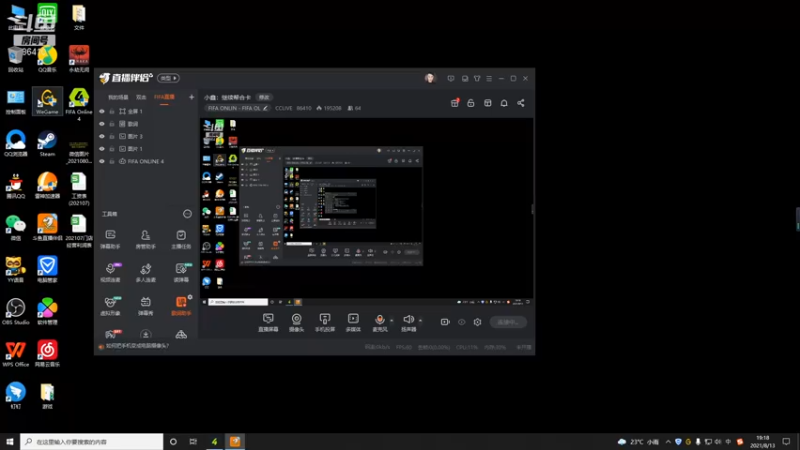
Task: Click the 修改 button beside stream title
Action: 264,97
